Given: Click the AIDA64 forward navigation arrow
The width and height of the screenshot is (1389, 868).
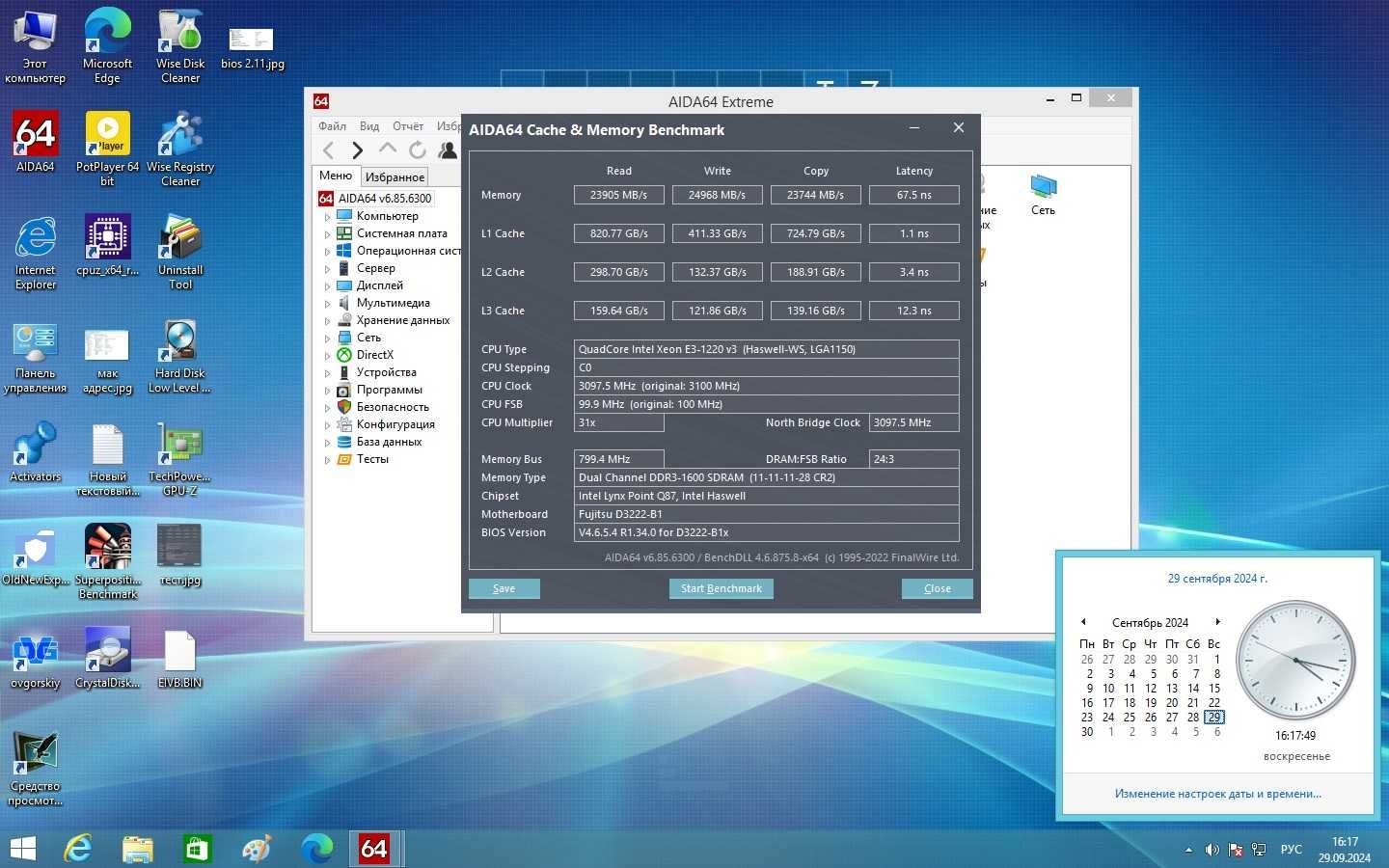Looking at the screenshot, I should point(358,149).
